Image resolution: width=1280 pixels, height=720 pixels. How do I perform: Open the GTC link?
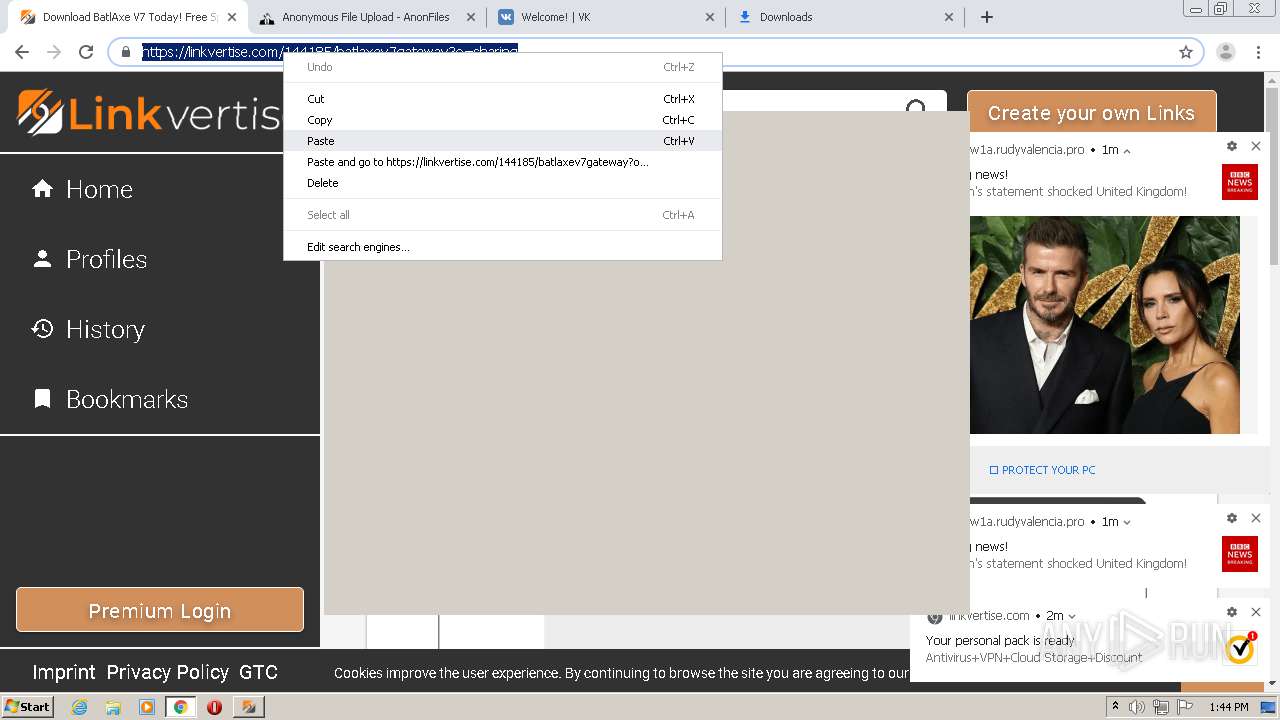click(x=258, y=672)
